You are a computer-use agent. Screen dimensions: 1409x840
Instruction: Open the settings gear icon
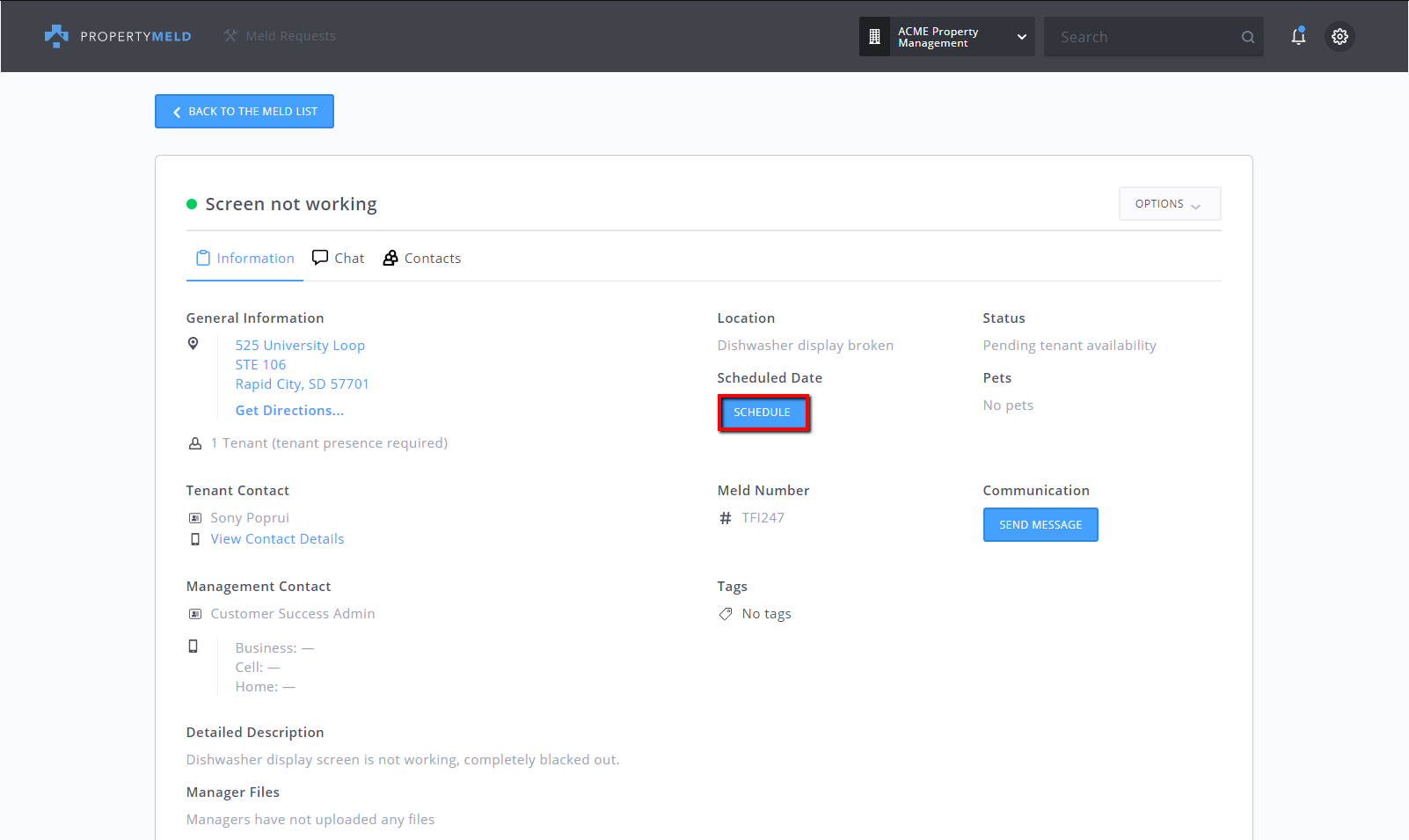point(1340,36)
